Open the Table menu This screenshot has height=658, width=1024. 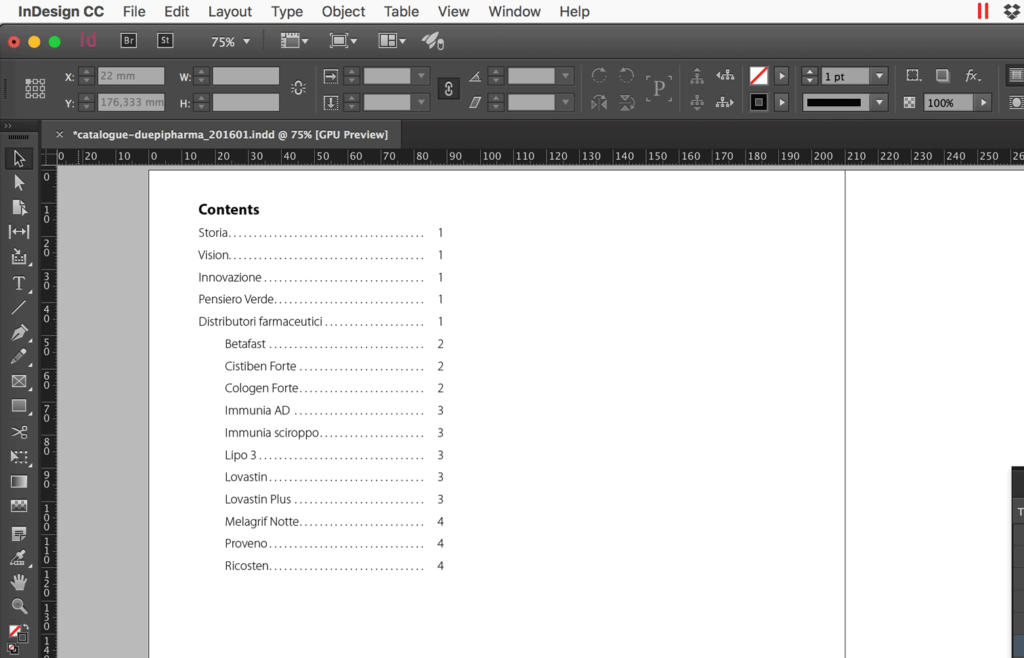[401, 11]
